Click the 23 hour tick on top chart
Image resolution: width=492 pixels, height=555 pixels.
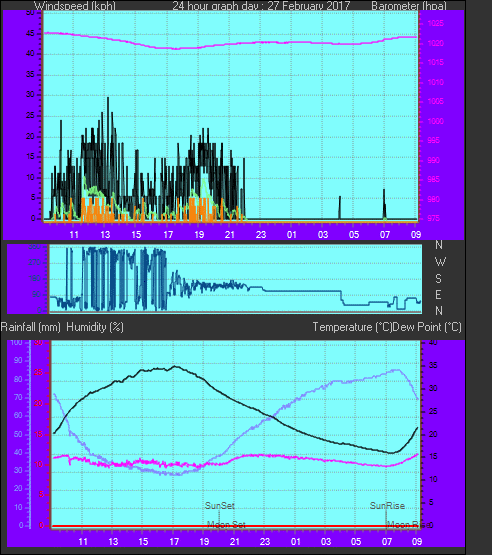pyautogui.click(x=261, y=235)
